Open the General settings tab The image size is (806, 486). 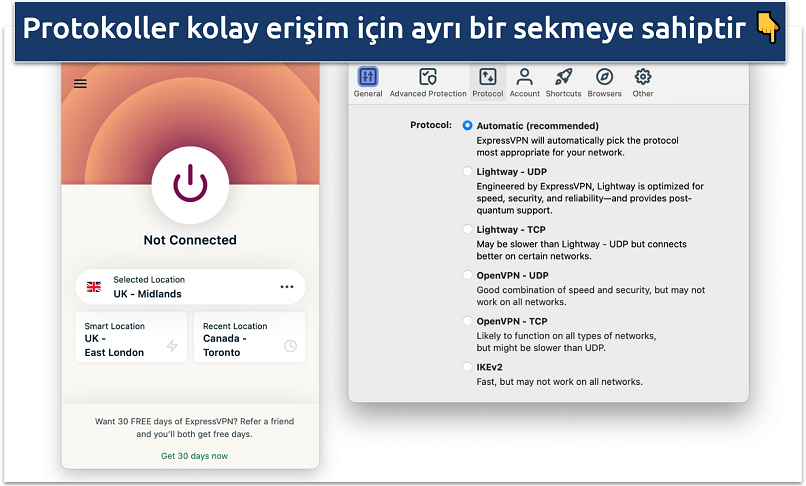[x=368, y=82]
